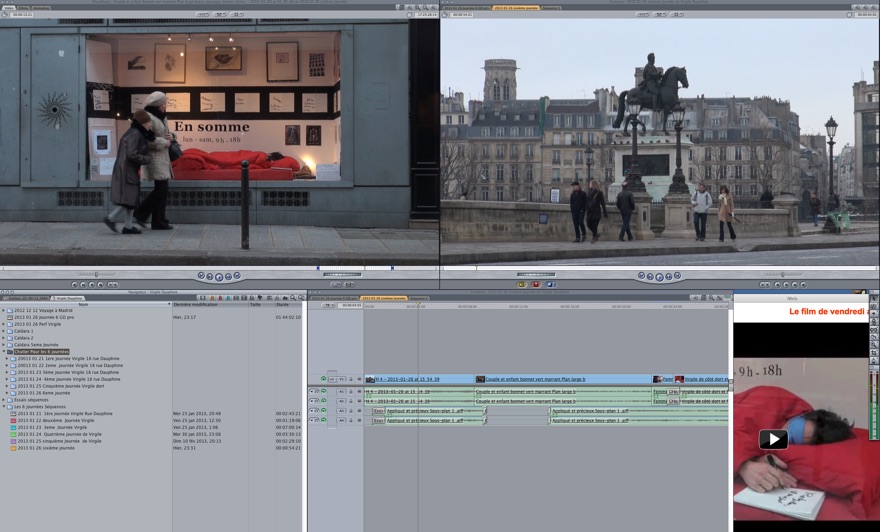Image resolution: width=880 pixels, height=532 pixels.
Task: Toggle mute/solo control on A1 track
Action: click(x=314, y=391)
